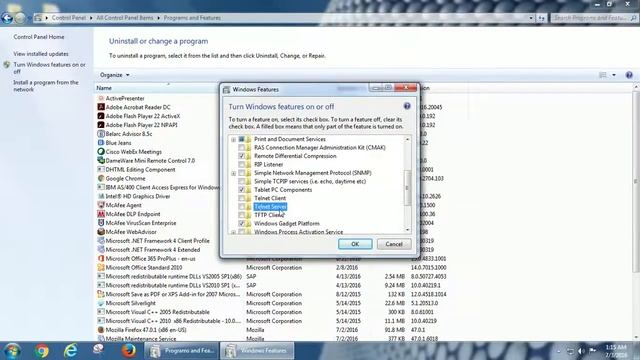Screen dimensions: 640x360
Task: Click the ActivePresenter program icon
Action: [x=101, y=98]
